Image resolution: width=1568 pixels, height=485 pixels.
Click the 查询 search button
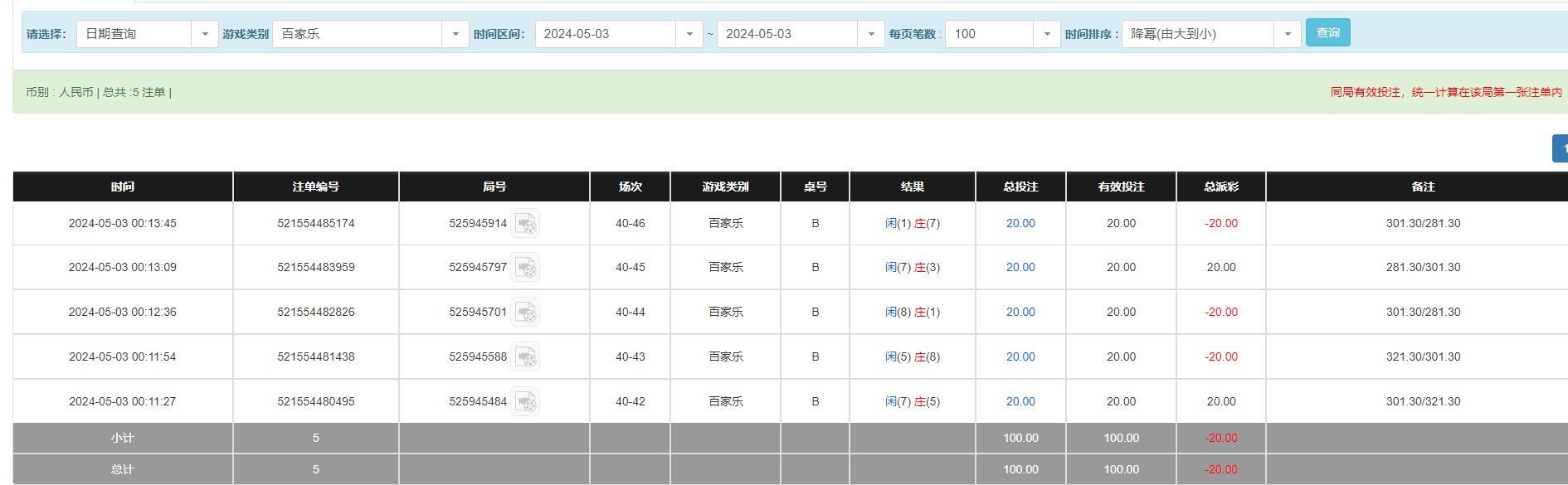point(1327,33)
